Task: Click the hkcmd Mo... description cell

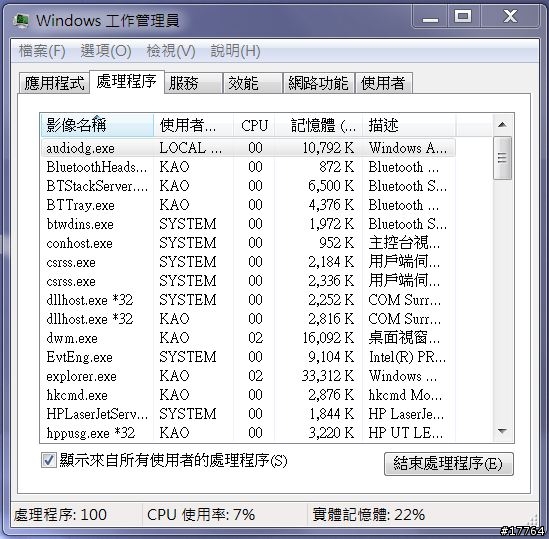Action: 405,395
